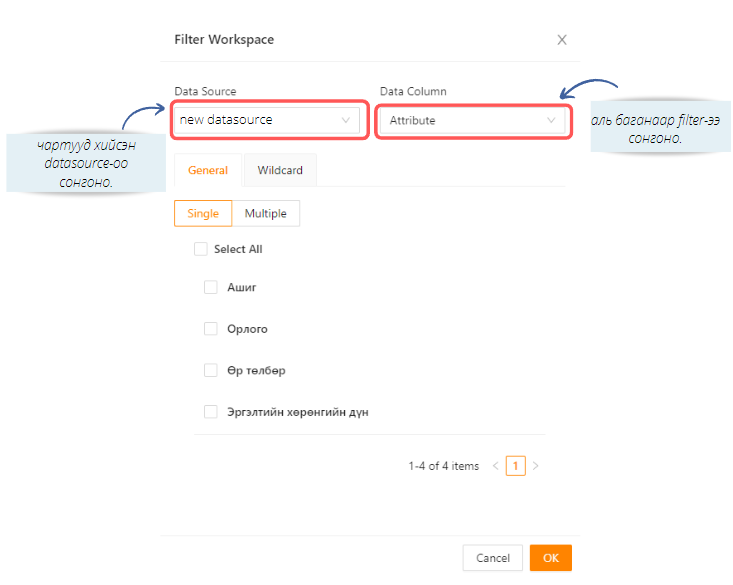Image resolution: width=733 pixels, height=585 pixels.
Task: Check the Select All checkbox
Action: [x=201, y=249]
